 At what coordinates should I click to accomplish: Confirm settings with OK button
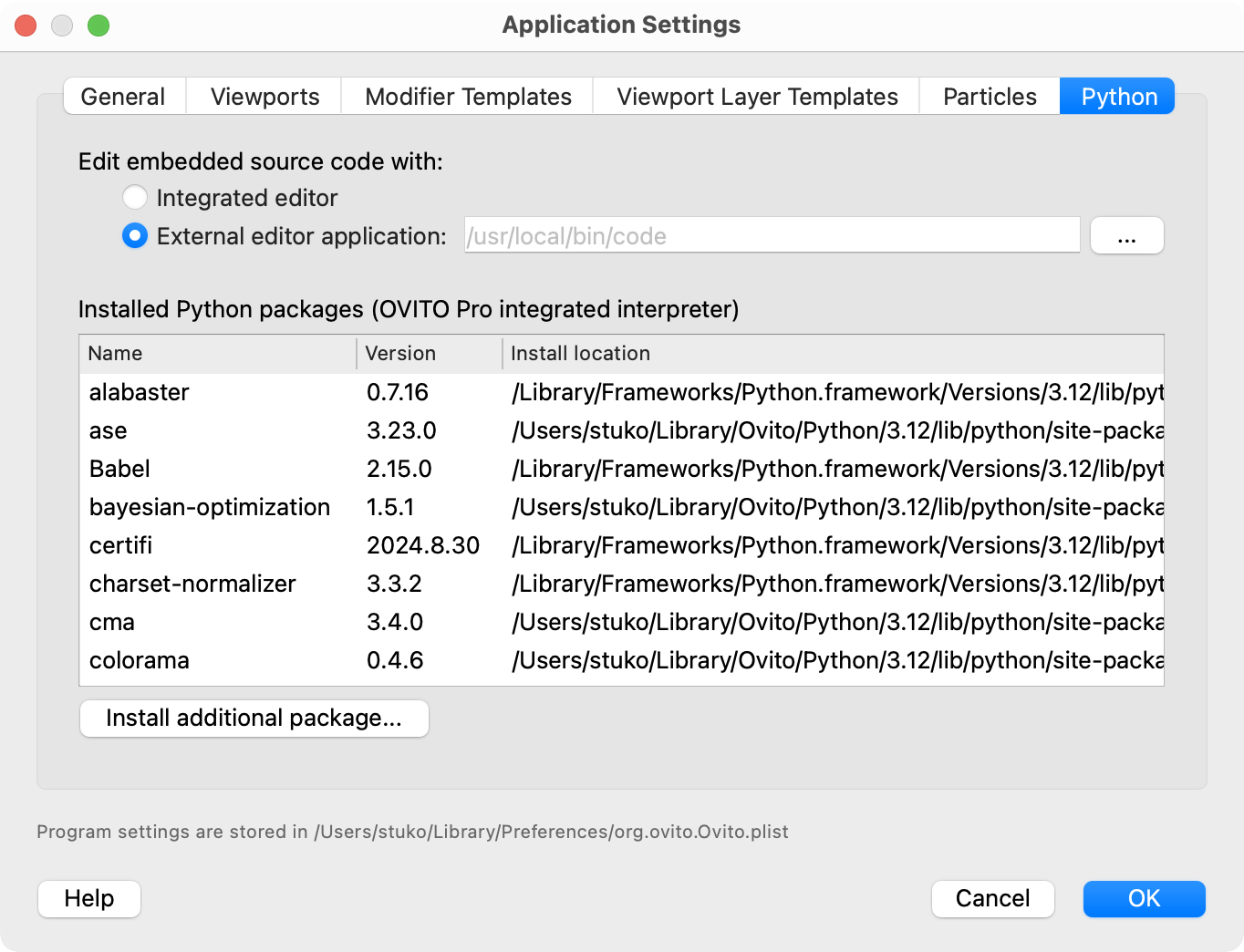(1144, 899)
